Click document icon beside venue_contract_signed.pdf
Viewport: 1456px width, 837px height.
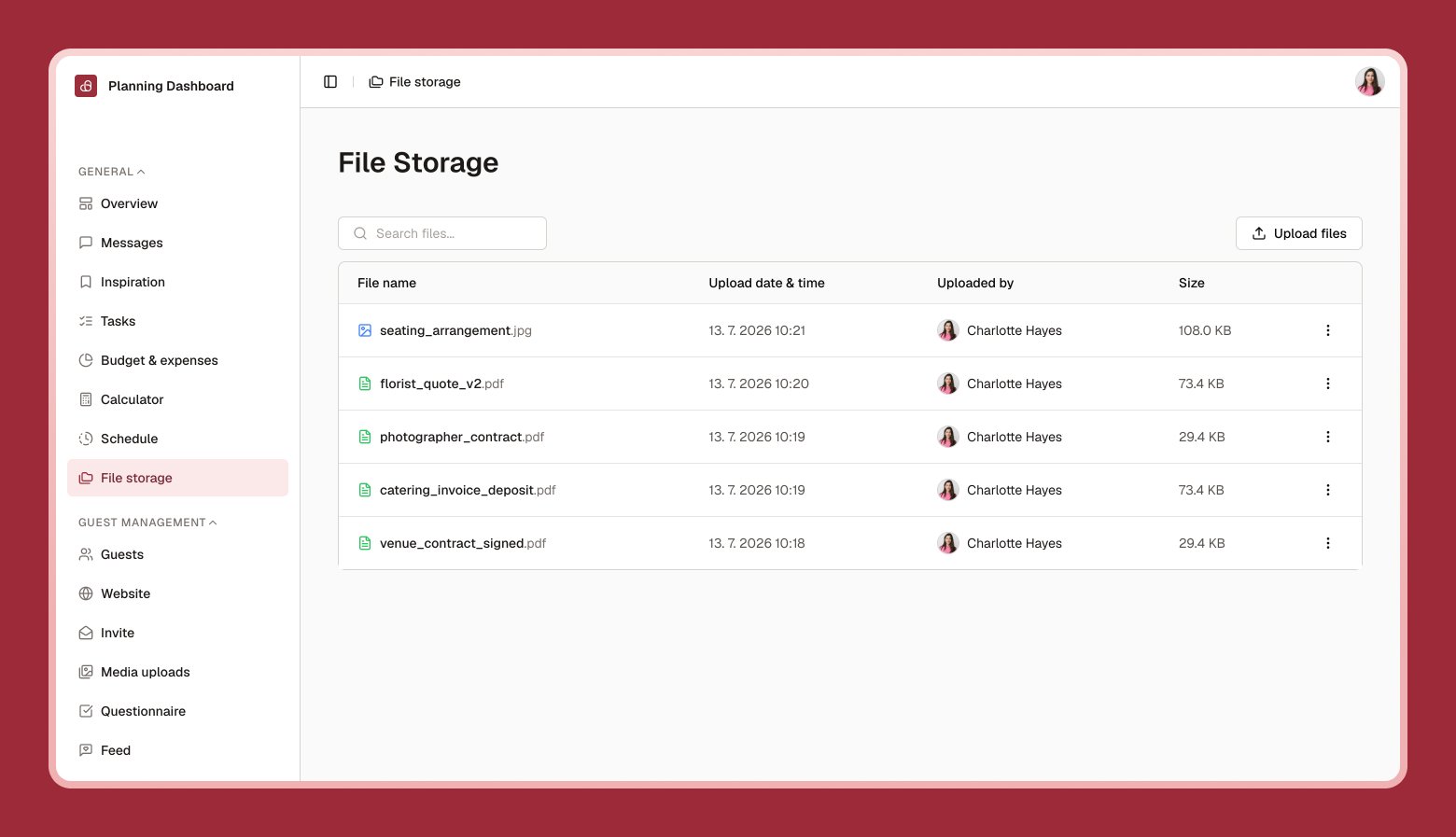[x=365, y=543]
